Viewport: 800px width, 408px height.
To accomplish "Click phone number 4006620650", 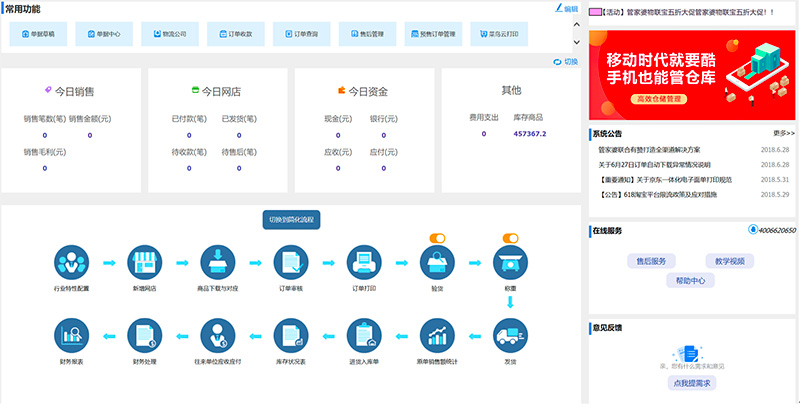I will coord(777,230).
